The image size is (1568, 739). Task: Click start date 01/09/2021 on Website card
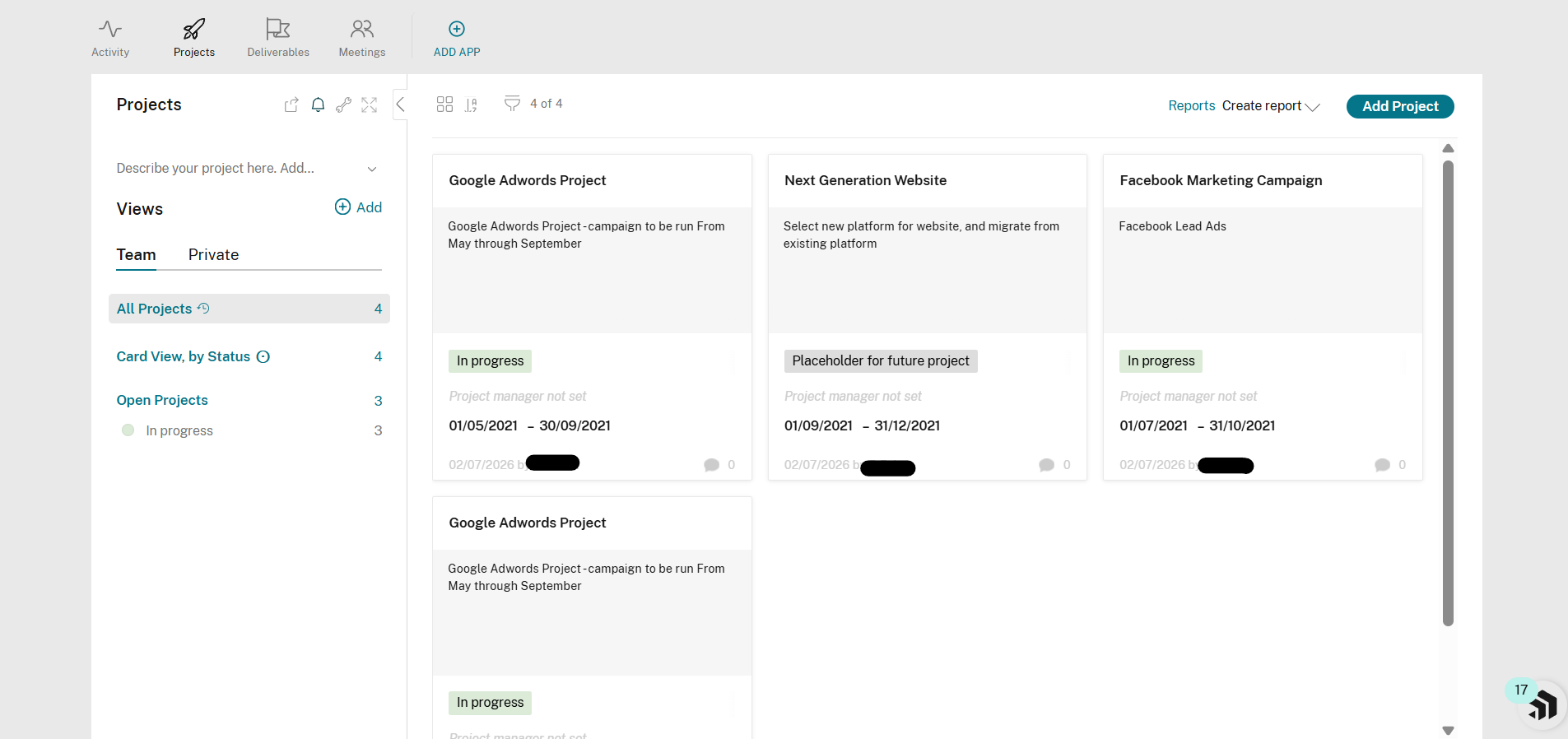click(818, 425)
